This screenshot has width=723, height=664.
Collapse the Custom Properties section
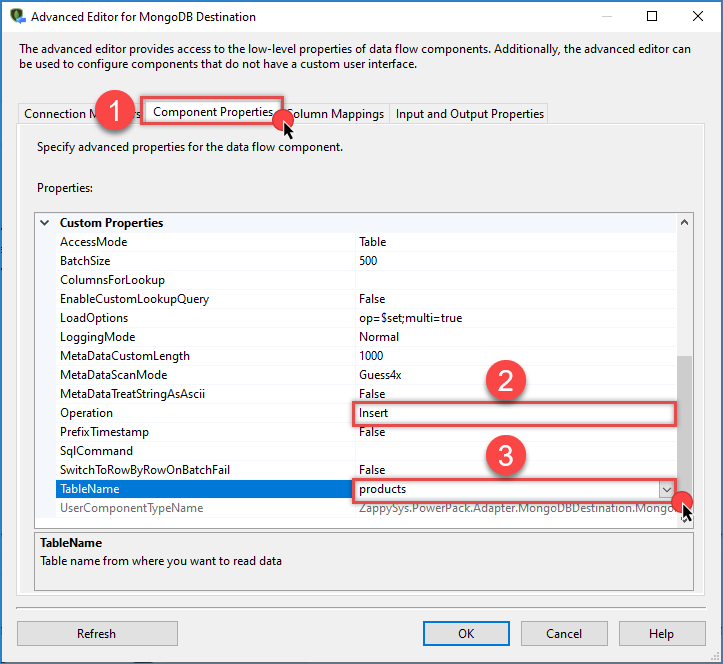click(44, 223)
